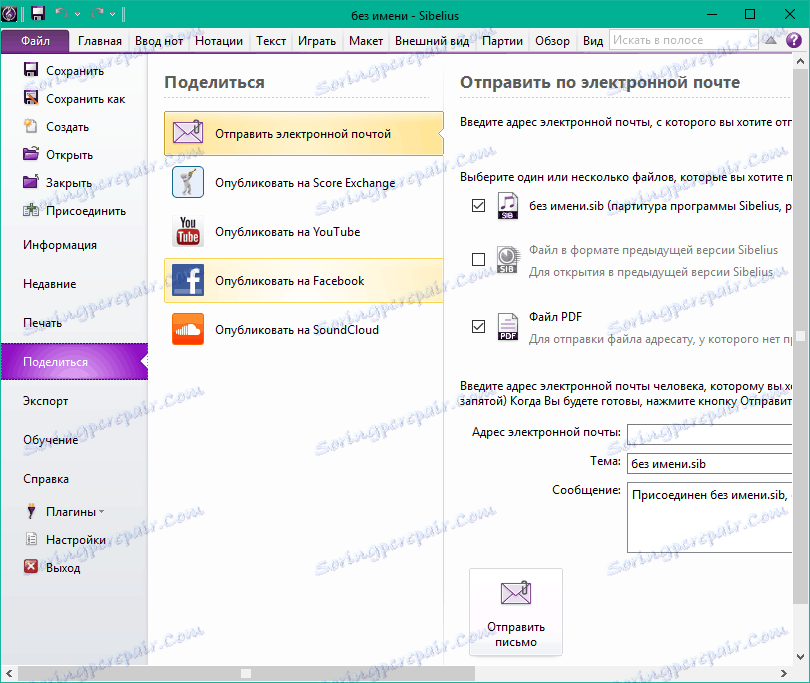
Task: Click the save floppy icon in title bar
Action: [x=38, y=13]
